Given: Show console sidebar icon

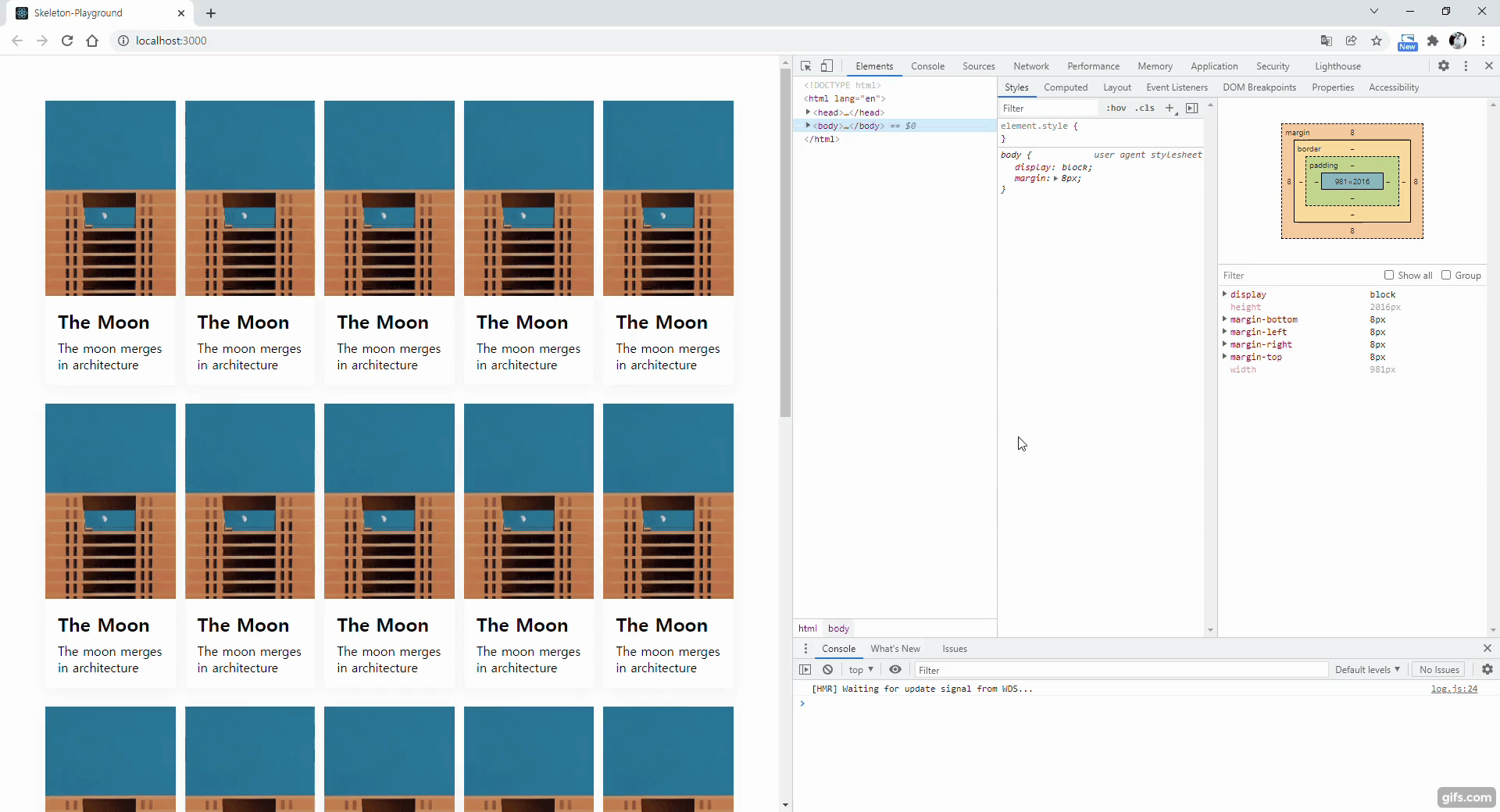Looking at the screenshot, I should point(805,670).
